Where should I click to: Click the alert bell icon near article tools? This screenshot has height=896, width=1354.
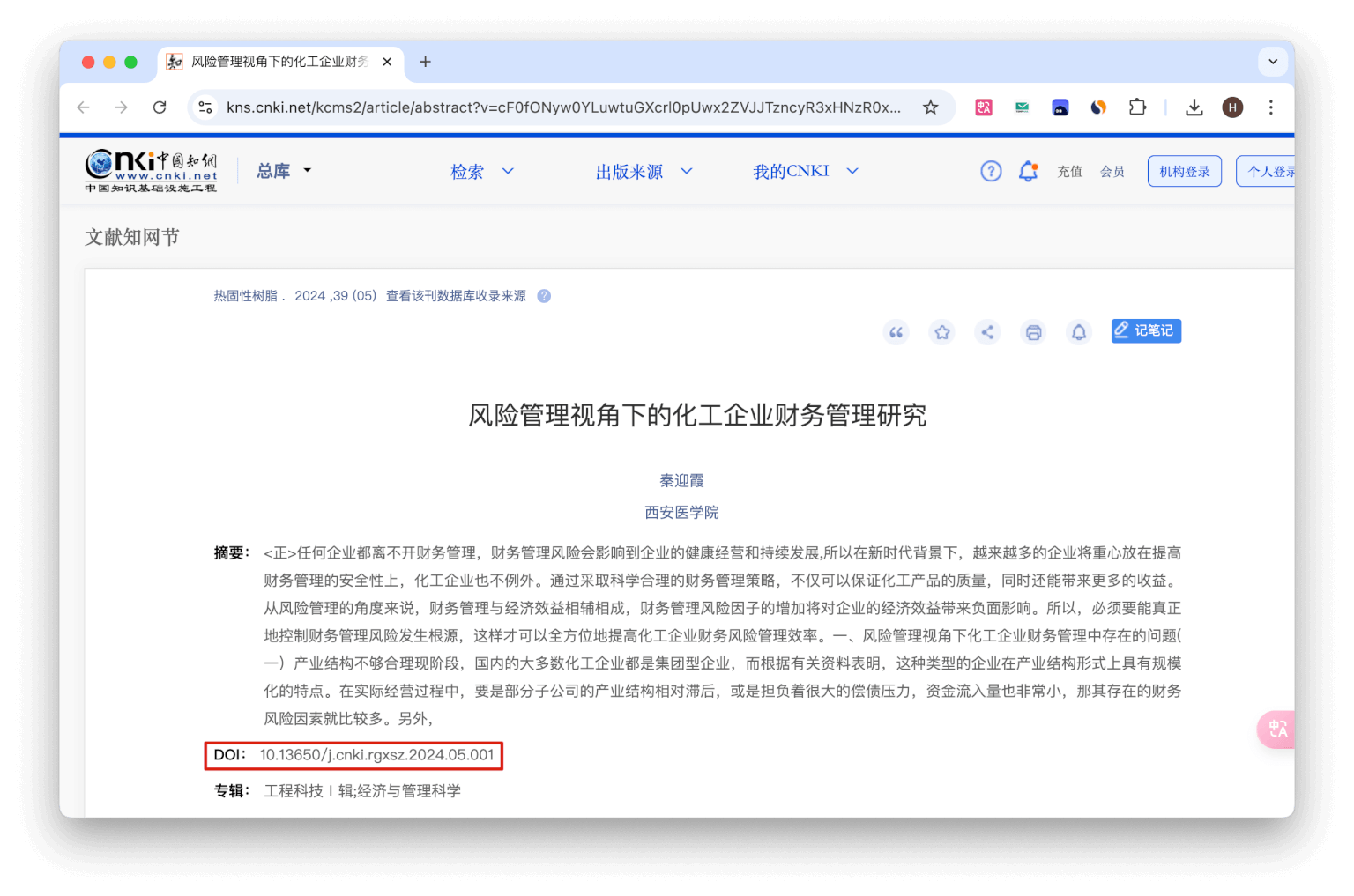click(x=1078, y=332)
